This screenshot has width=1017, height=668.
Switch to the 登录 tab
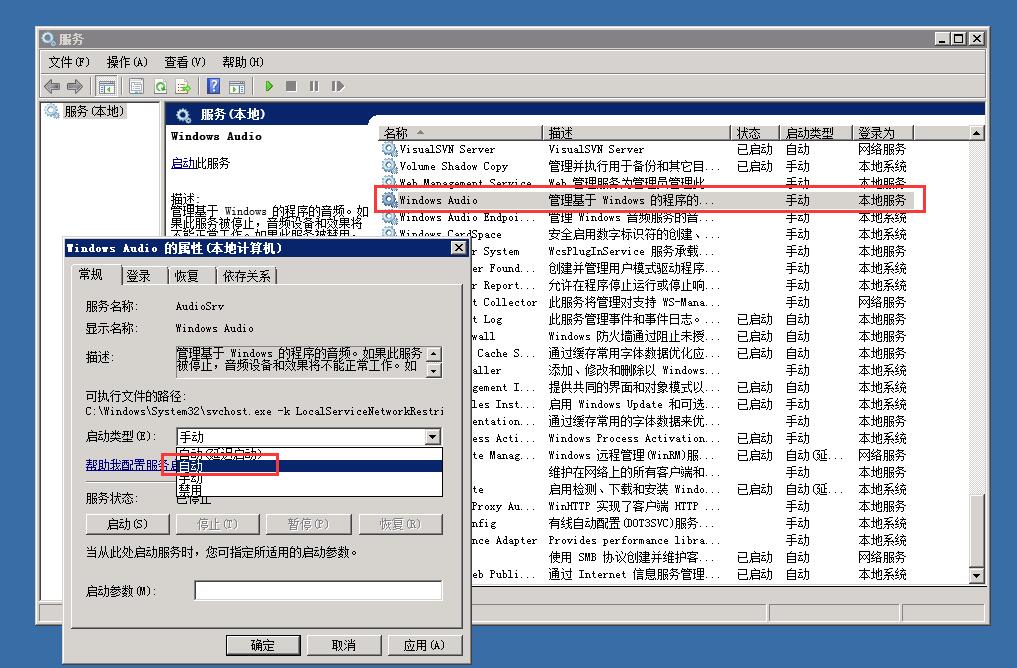(x=138, y=276)
